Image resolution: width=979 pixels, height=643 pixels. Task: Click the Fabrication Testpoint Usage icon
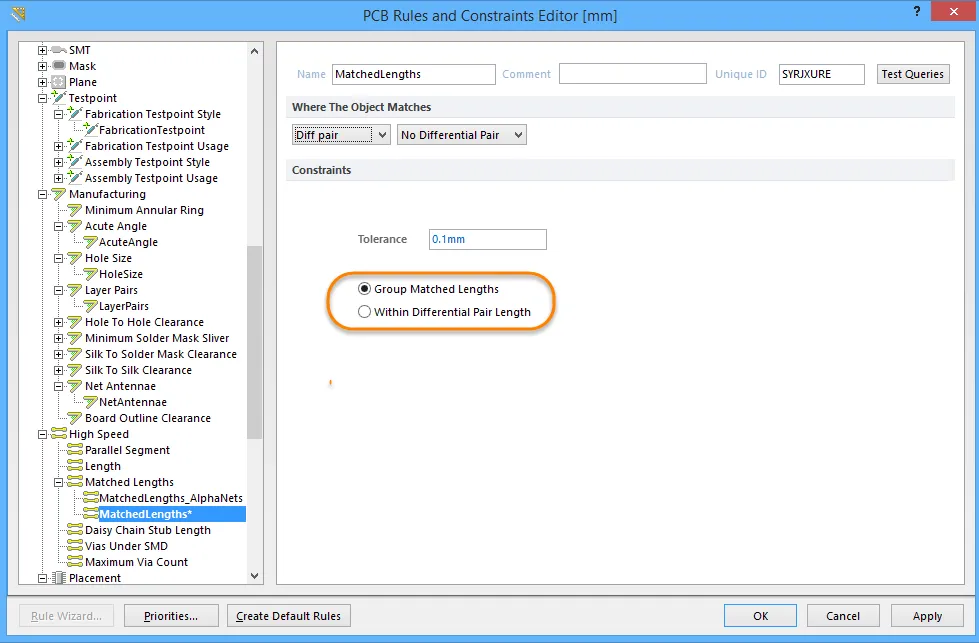click(75, 145)
